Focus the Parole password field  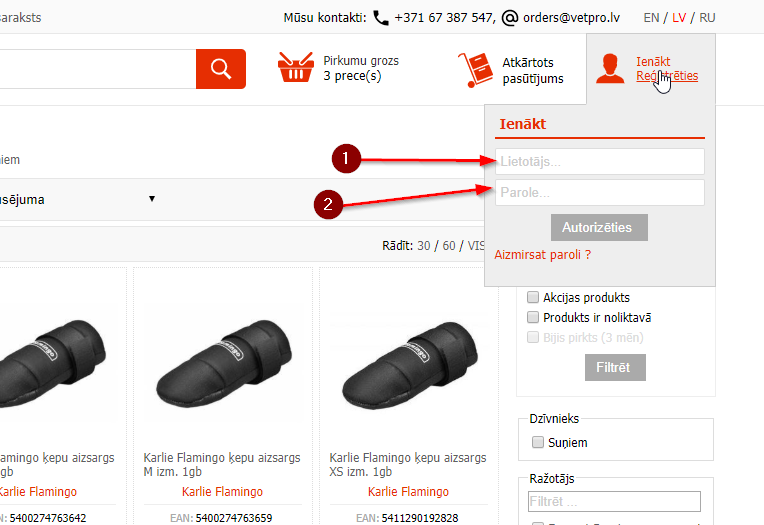(x=599, y=192)
